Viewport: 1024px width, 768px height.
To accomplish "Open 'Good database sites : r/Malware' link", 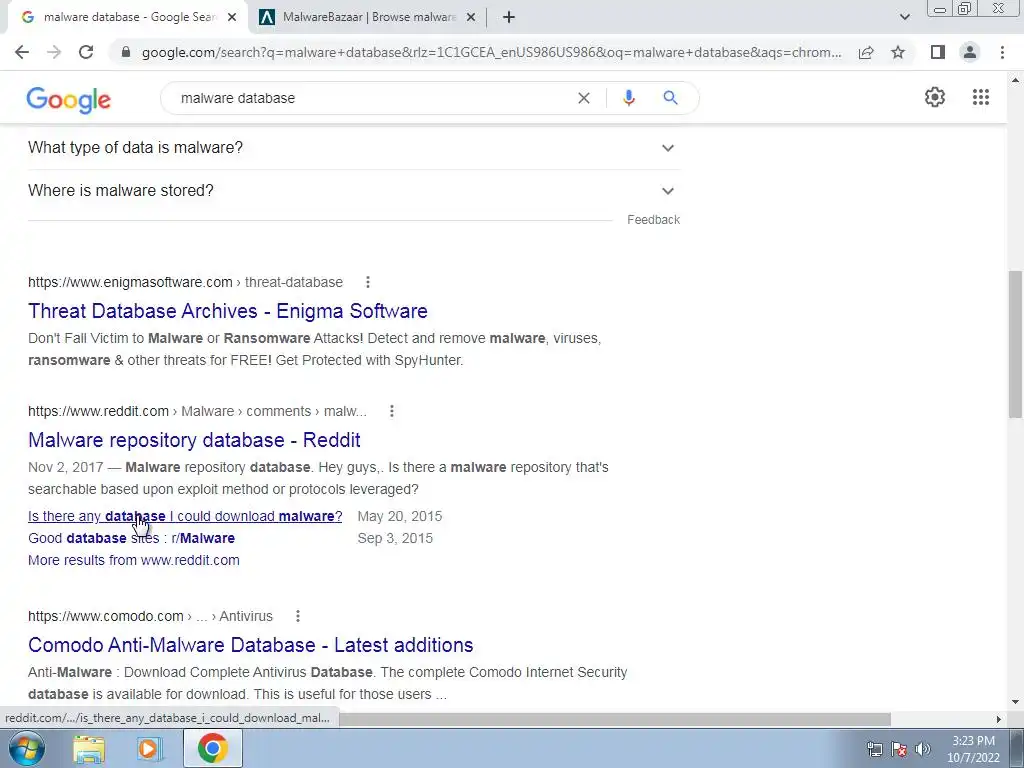I will coord(131,539).
